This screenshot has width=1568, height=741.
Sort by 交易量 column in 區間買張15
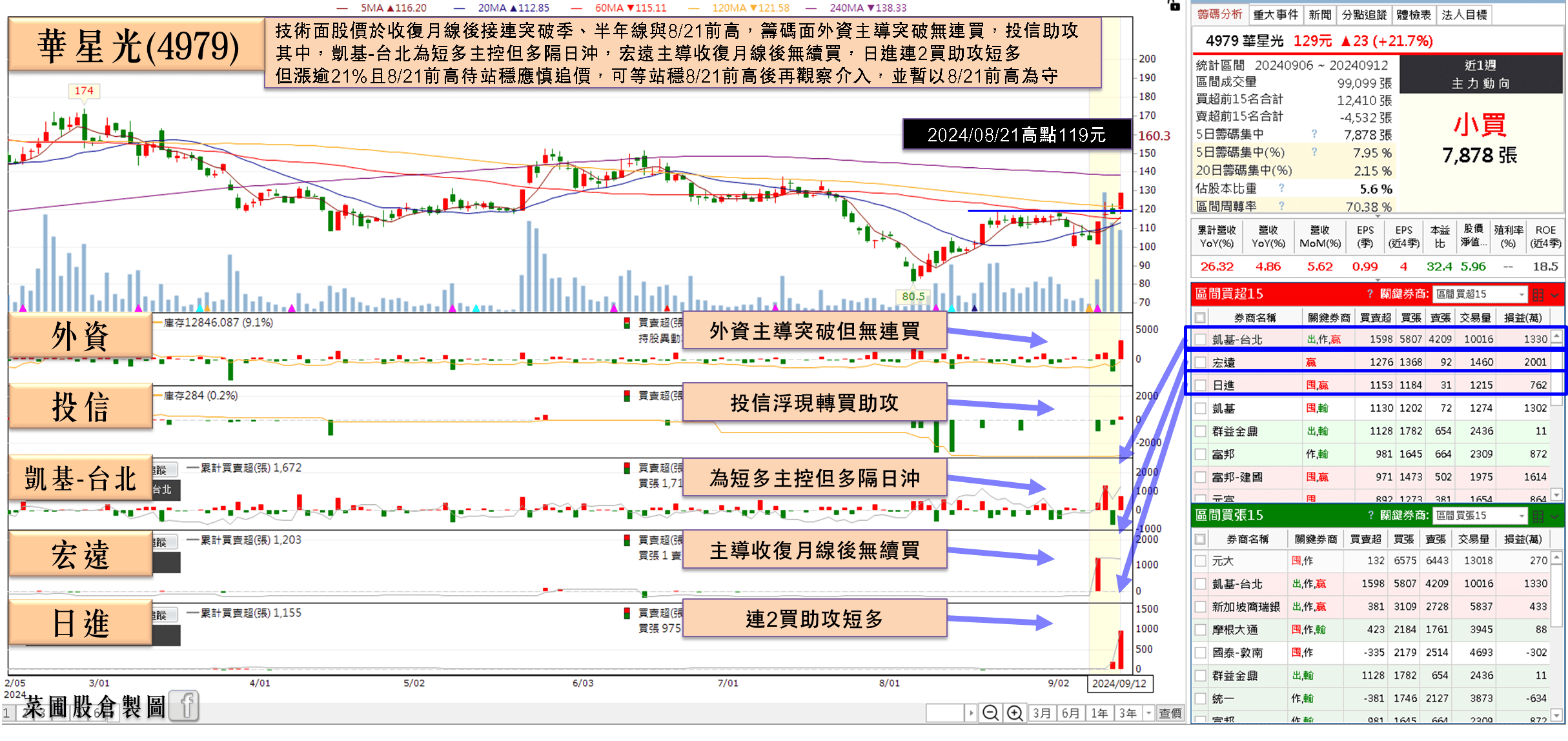tap(1474, 539)
